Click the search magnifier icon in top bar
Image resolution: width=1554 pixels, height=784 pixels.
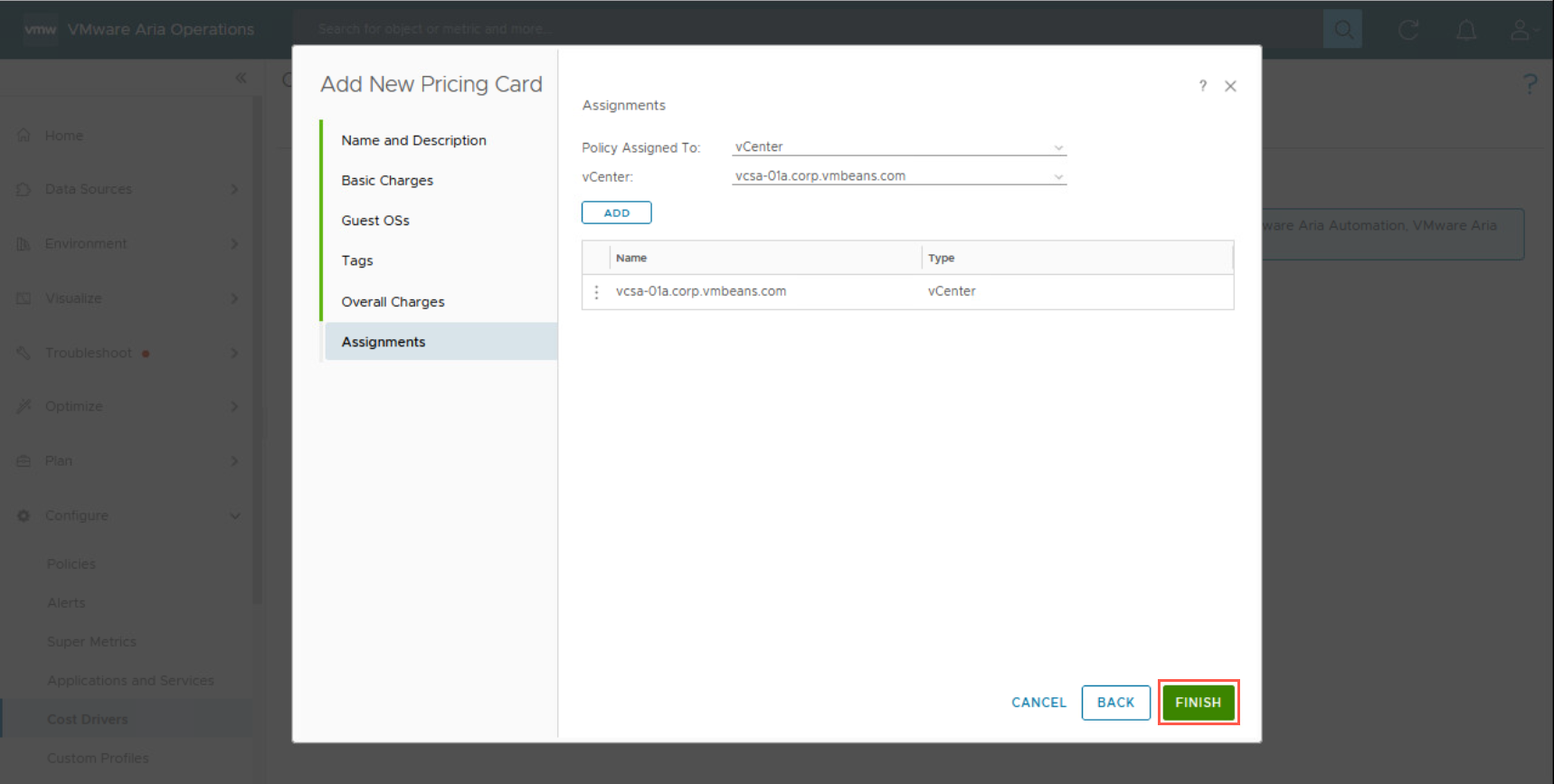tap(1342, 30)
